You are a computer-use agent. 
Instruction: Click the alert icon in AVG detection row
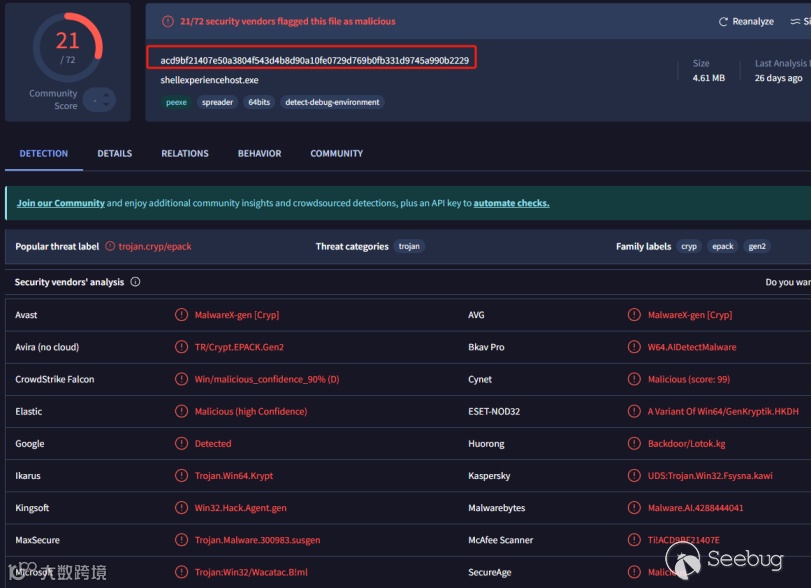pyautogui.click(x=634, y=314)
